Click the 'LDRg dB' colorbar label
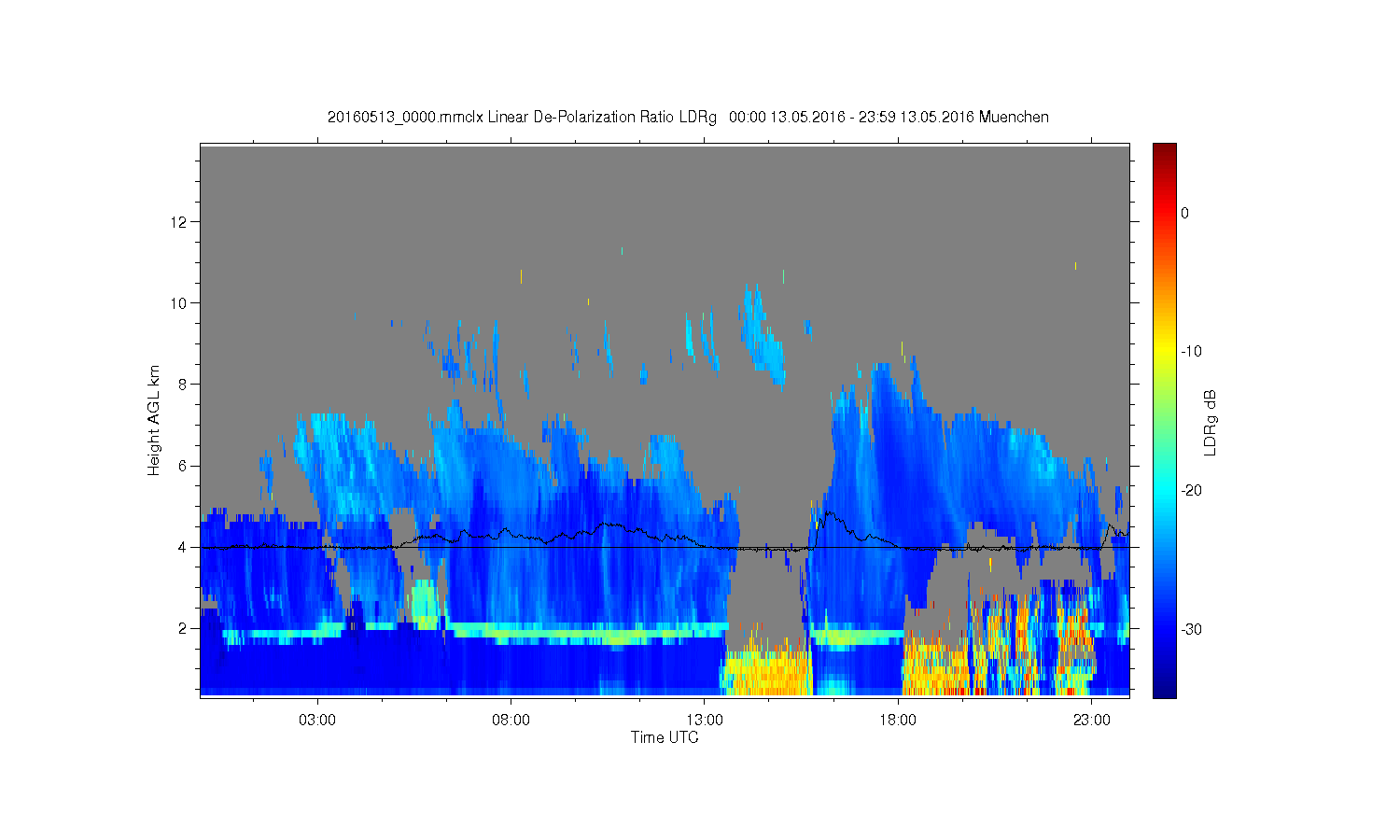The image size is (1400, 840). [1211, 422]
